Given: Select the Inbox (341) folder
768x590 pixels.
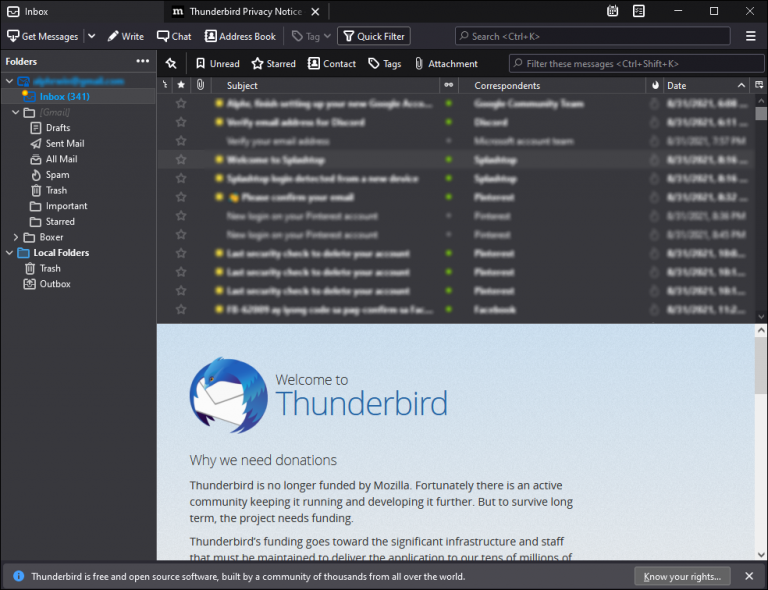Looking at the screenshot, I should [65, 96].
